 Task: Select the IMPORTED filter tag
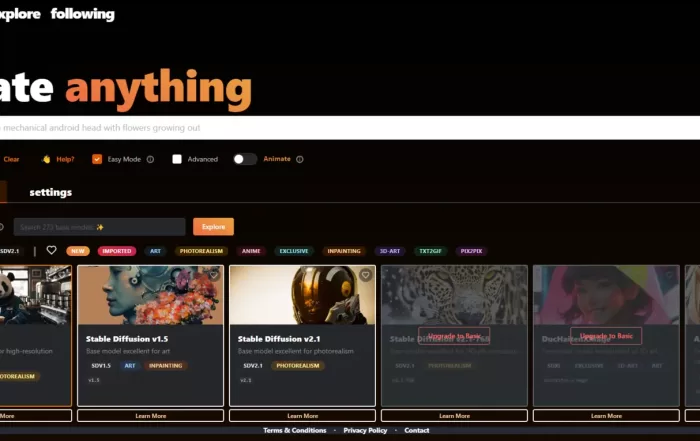point(117,251)
